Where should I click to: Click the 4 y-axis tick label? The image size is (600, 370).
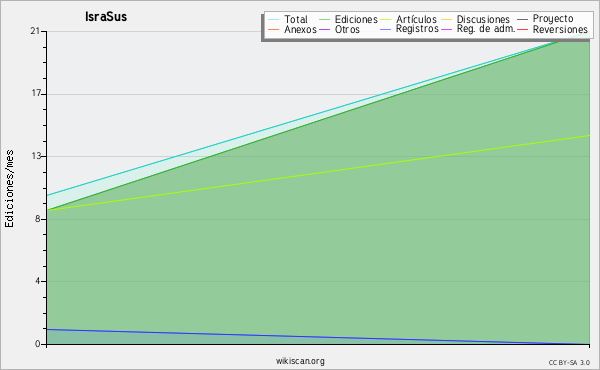coord(38,281)
